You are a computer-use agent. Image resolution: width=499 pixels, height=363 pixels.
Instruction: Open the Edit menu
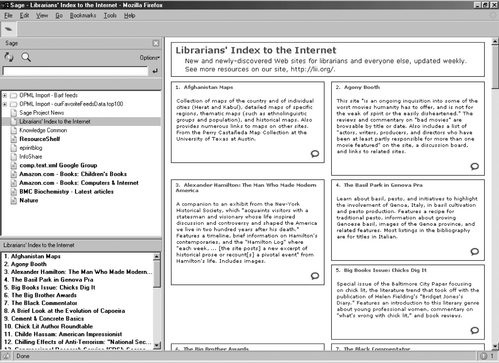pos(24,15)
